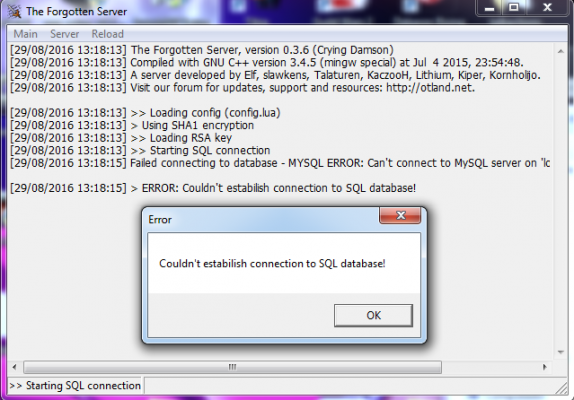Click OK in the Error dialog
The height and width of the screenshot is (400, 574).
coord(373,315)
